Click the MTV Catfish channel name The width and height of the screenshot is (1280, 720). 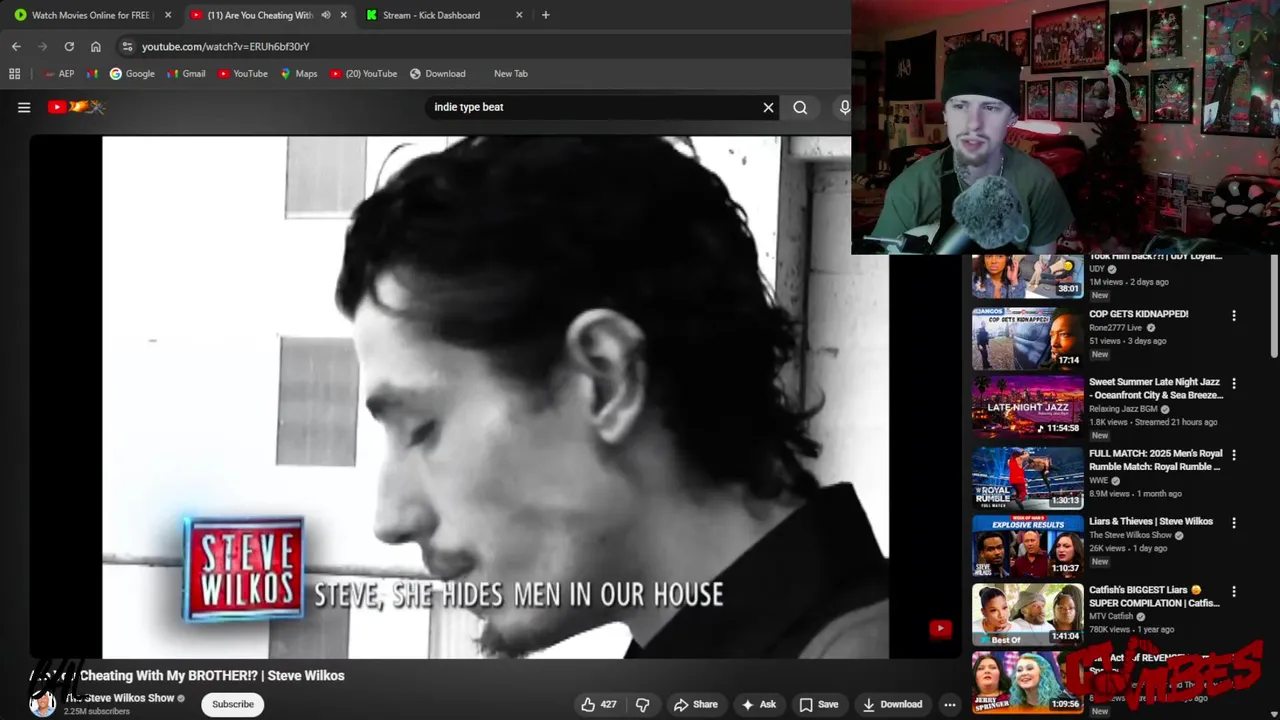coord(1111,616)
